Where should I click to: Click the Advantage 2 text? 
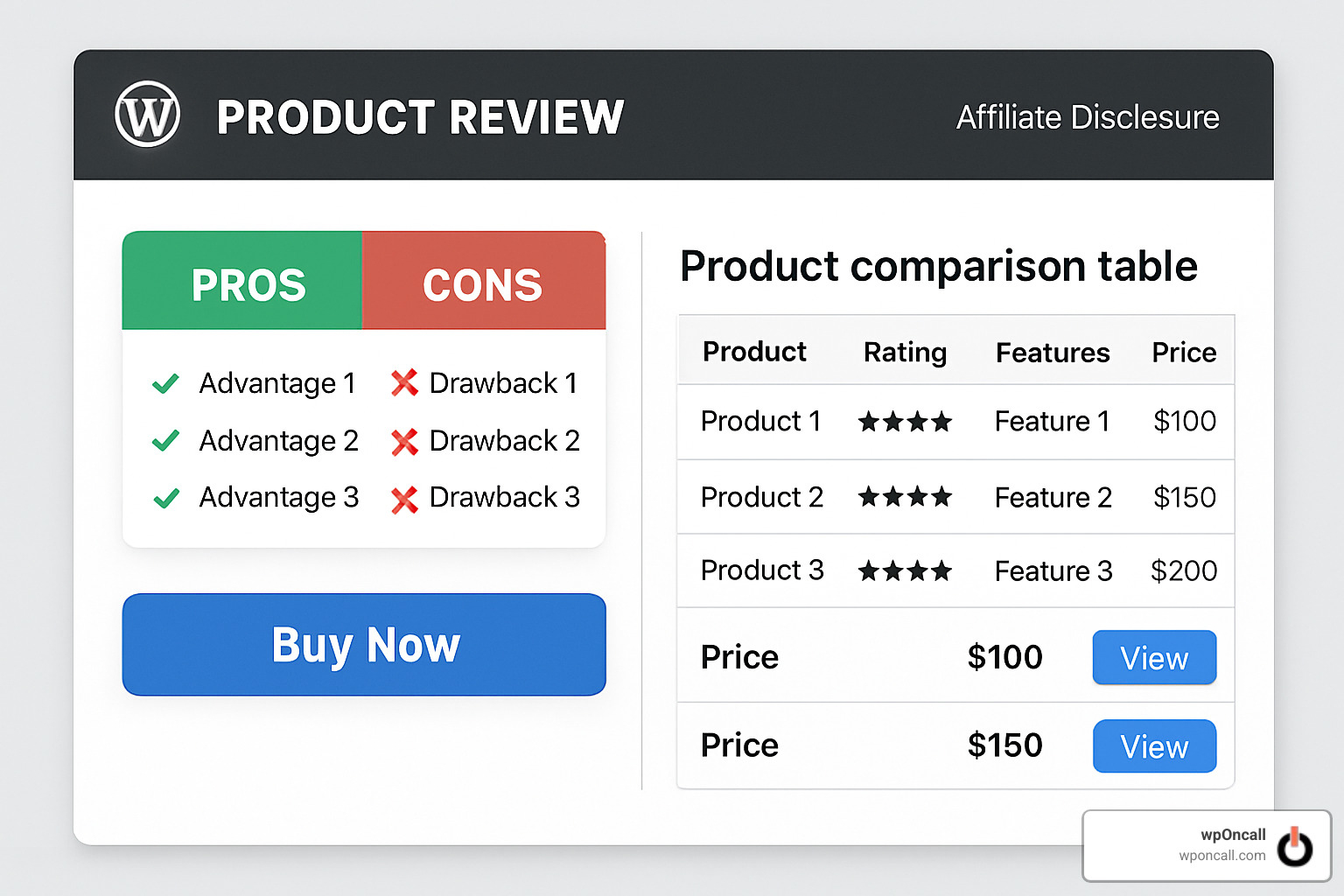279,441
